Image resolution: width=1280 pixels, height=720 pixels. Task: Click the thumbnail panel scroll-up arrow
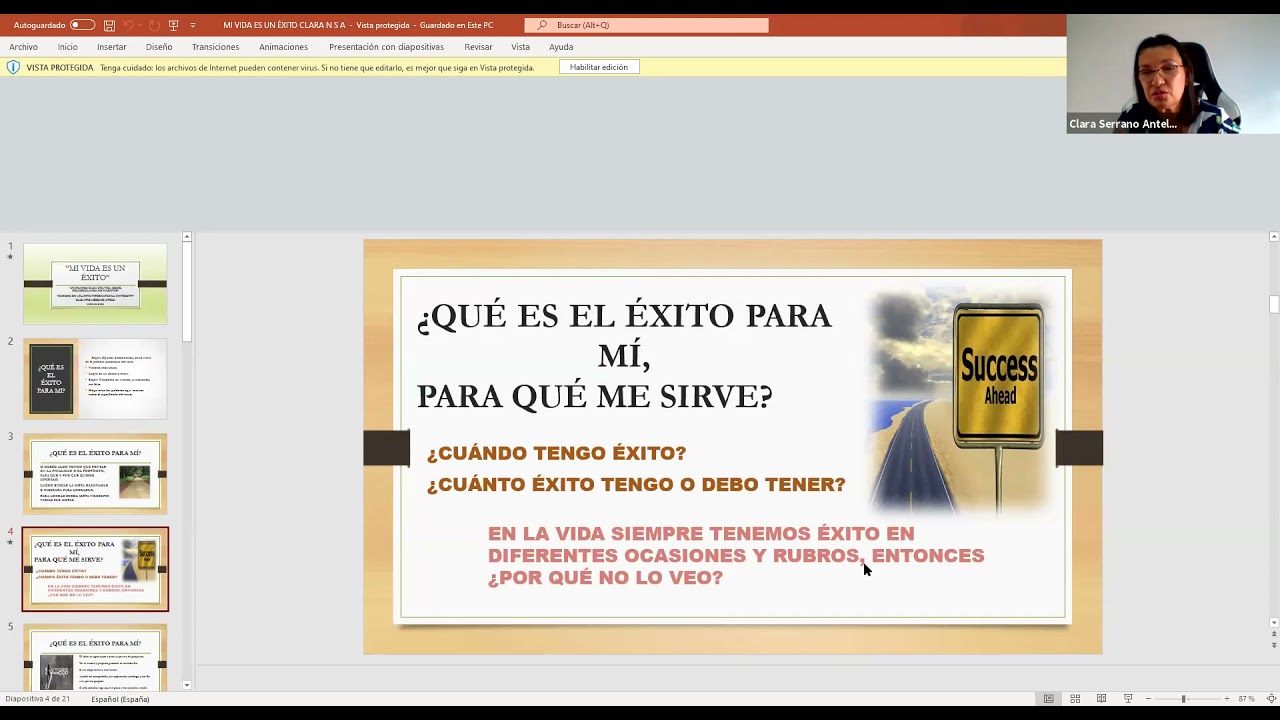186,238
